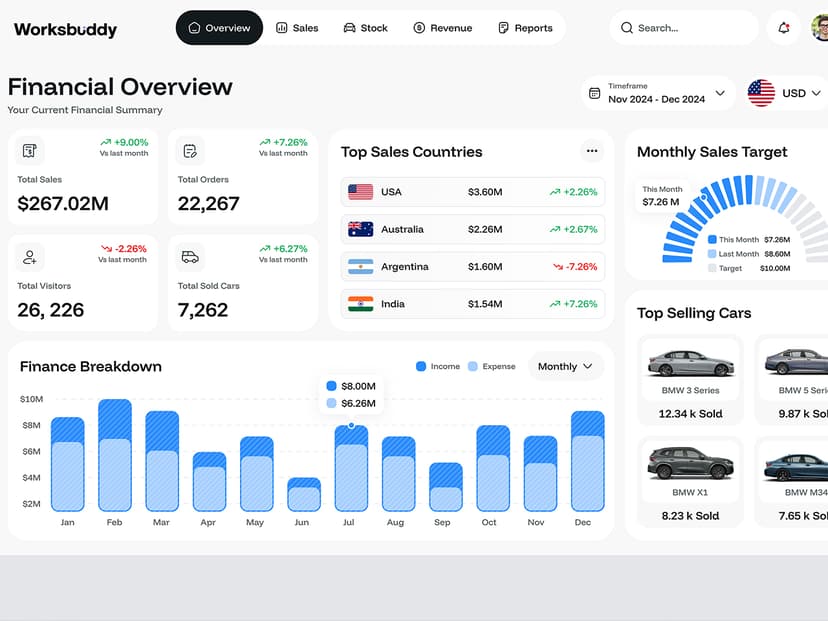Open the Monthly period dropdown

point(565,366)
